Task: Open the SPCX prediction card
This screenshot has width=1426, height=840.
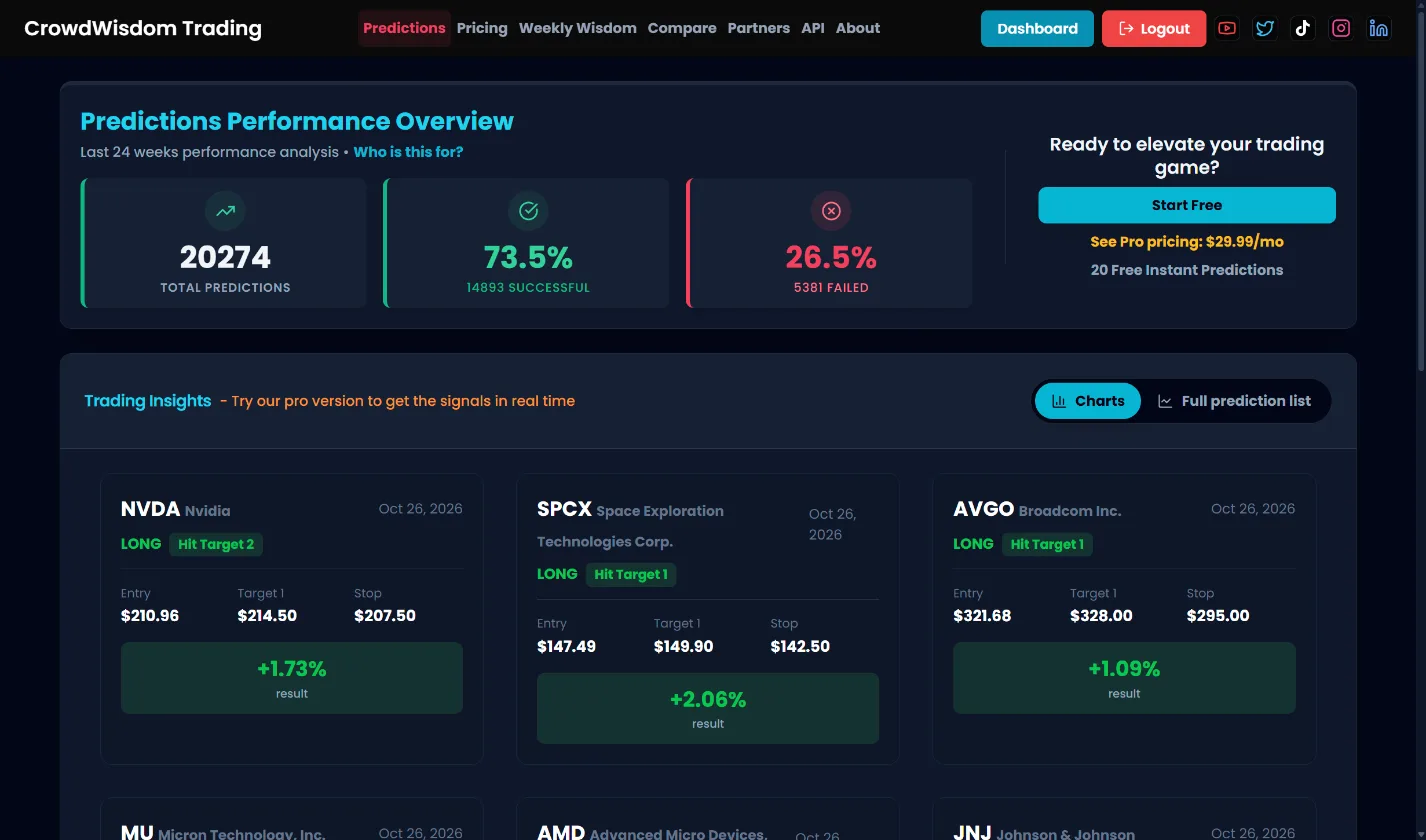Action: (x=708, y=619)
